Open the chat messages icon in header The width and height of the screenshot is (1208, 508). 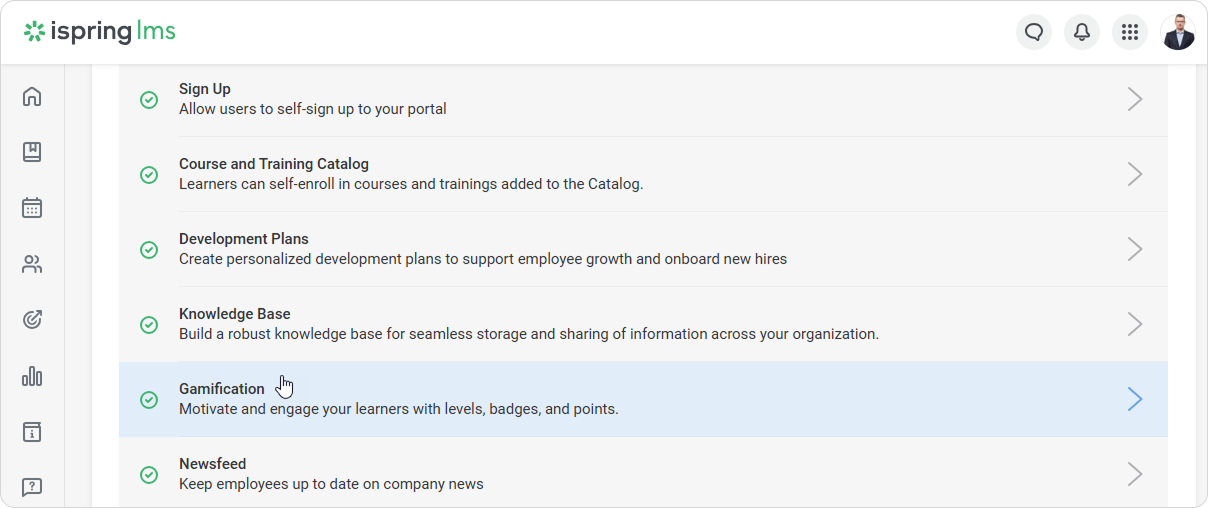(x=1034, y=32)
